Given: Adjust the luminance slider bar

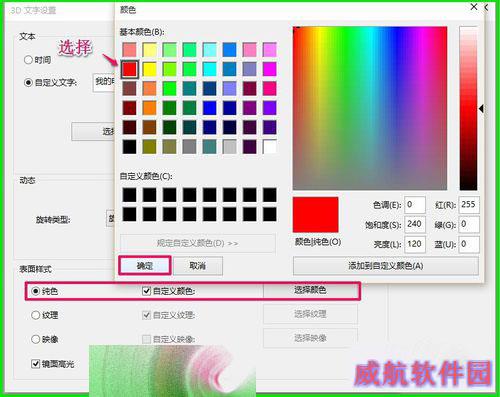Looking at the screenshot, I should coord(468,108).
